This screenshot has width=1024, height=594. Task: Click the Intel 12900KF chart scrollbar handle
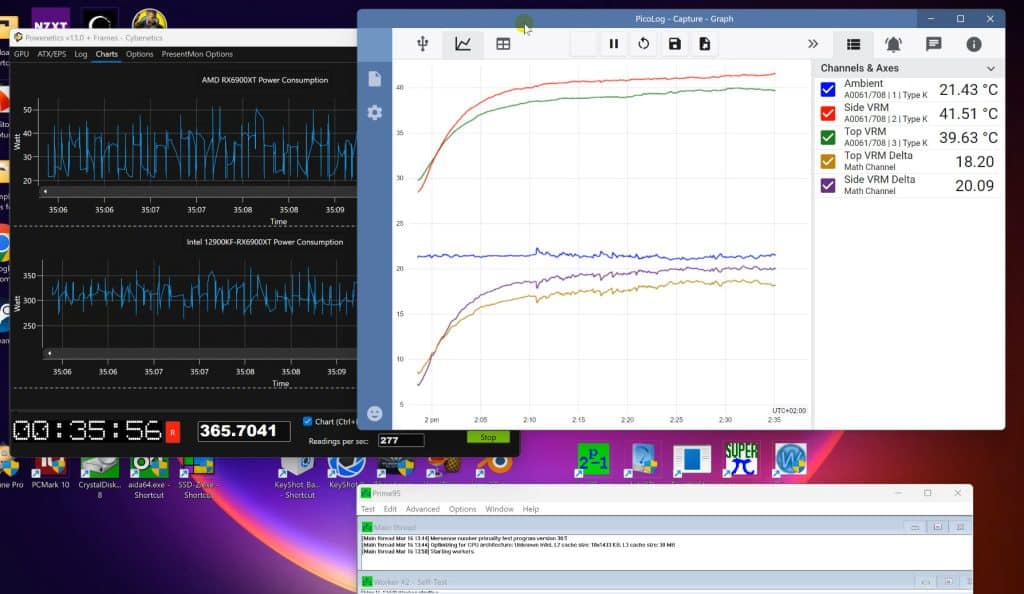[49, 353]
